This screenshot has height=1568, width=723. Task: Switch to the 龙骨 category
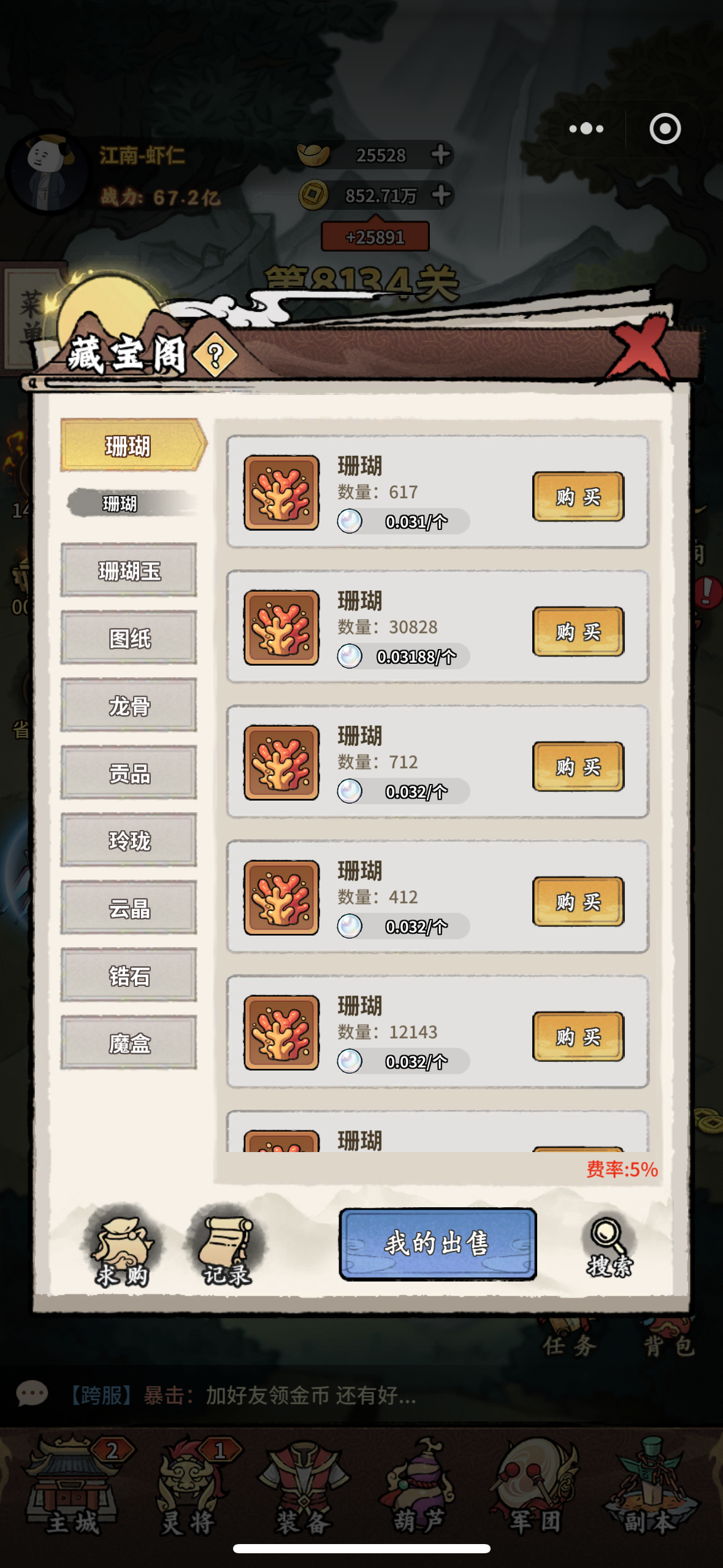(x=129, y=705)
